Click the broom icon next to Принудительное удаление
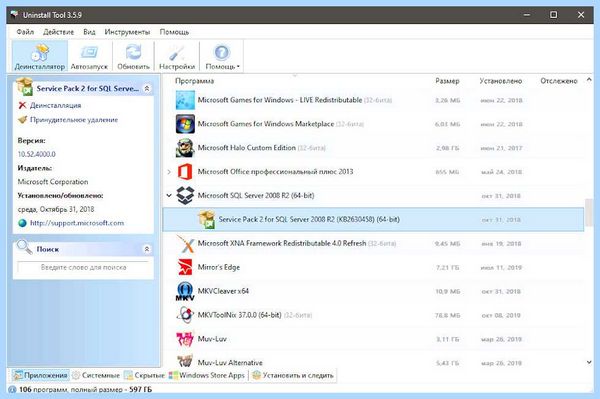 (22, 120)
